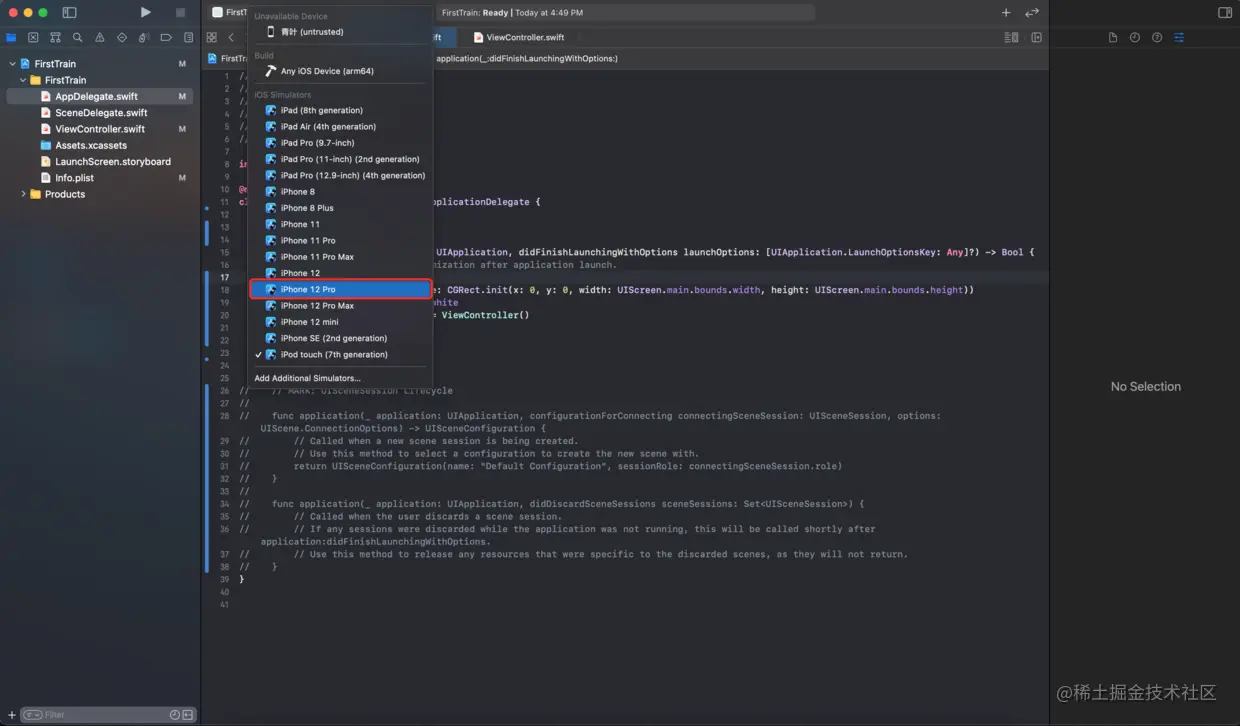The height and width of the screenshot is (726, 1240).
Task: Show the Quick Help inspector
Action: click(x=1157, y=37)
